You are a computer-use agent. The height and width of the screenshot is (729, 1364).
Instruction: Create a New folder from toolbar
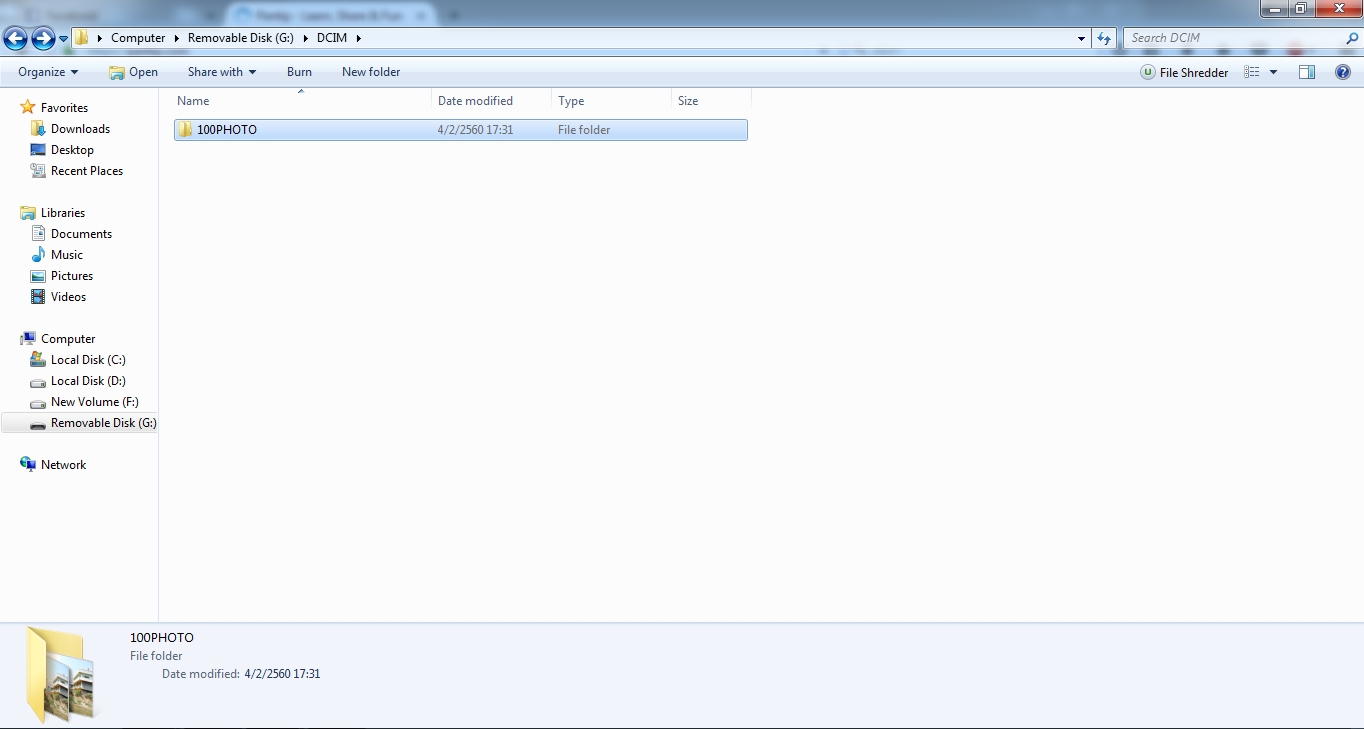[371, 72]
